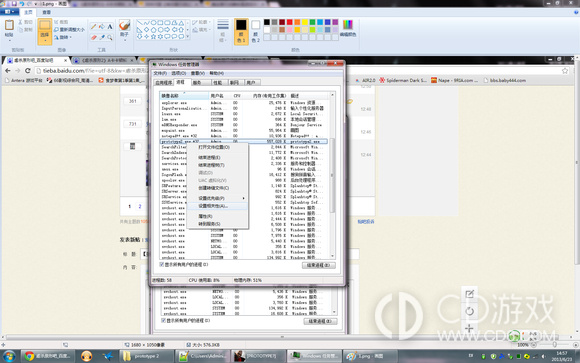The width and height of the screenshot is (580, 363).
Task: Select the Color picker eyedropper tool
Action: tap(102, 37)
